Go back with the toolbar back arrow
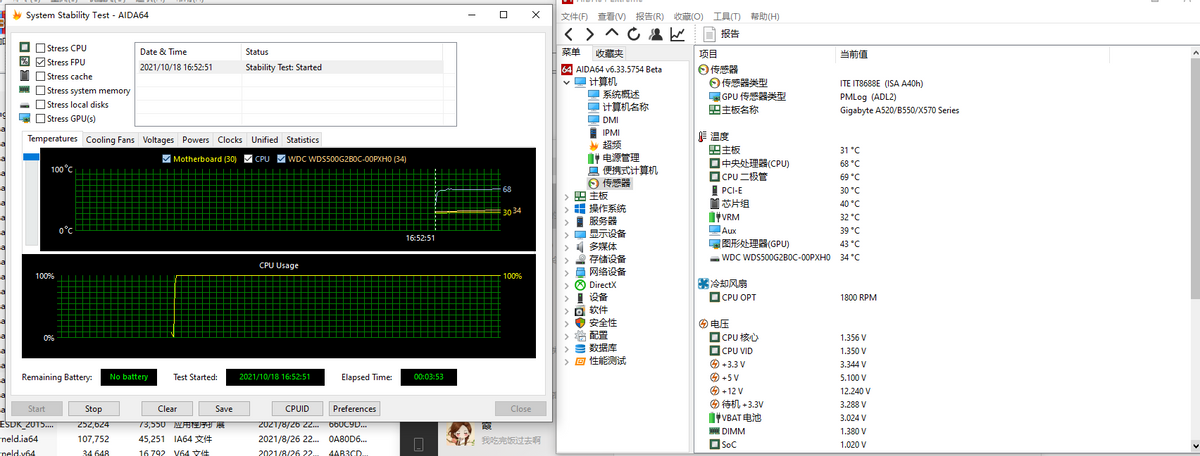This screenshot has width=1200, height=456. pos(569,34)
